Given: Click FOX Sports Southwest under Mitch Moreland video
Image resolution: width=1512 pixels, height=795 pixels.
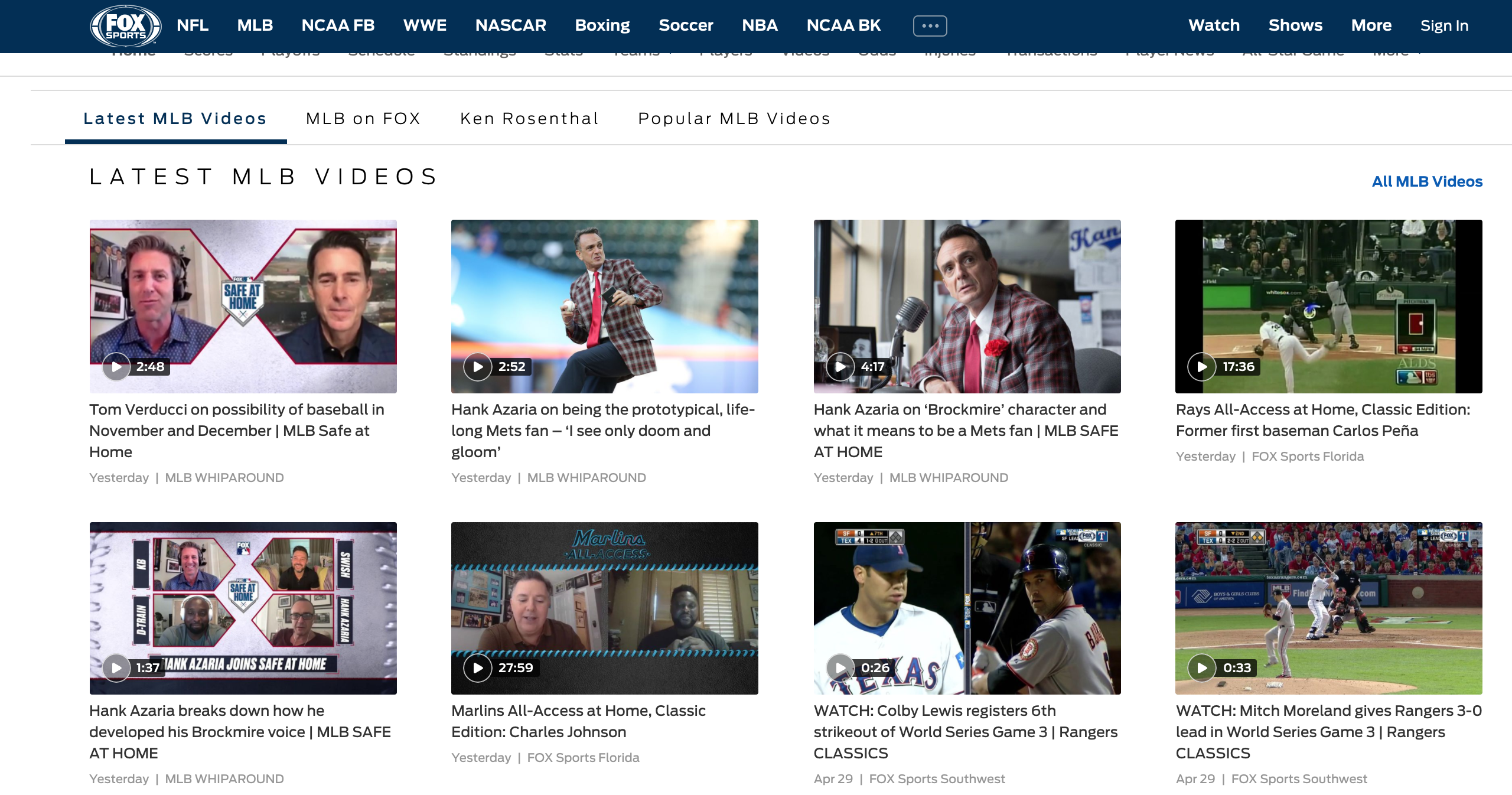Looking at the screenshot, I should click(1299, 779).
